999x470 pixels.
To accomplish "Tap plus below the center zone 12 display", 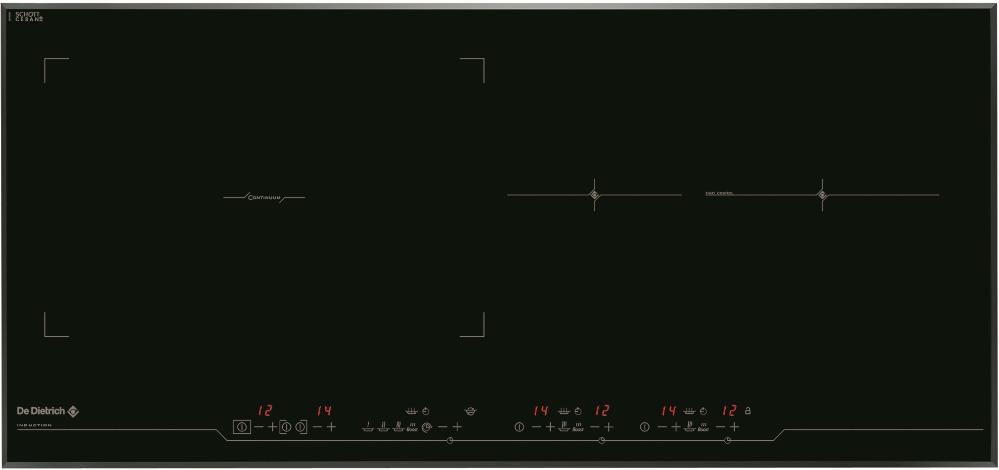I will (608, 427).
